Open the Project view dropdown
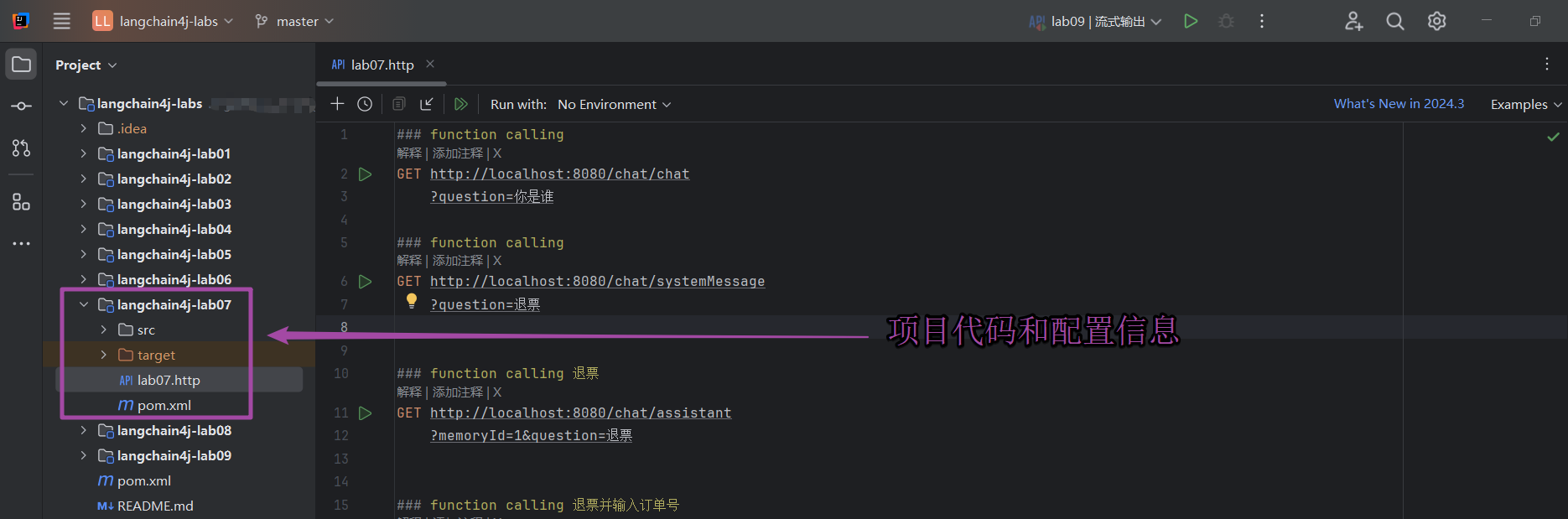The width and height of the screenshot is (1568, 519). 86,65
